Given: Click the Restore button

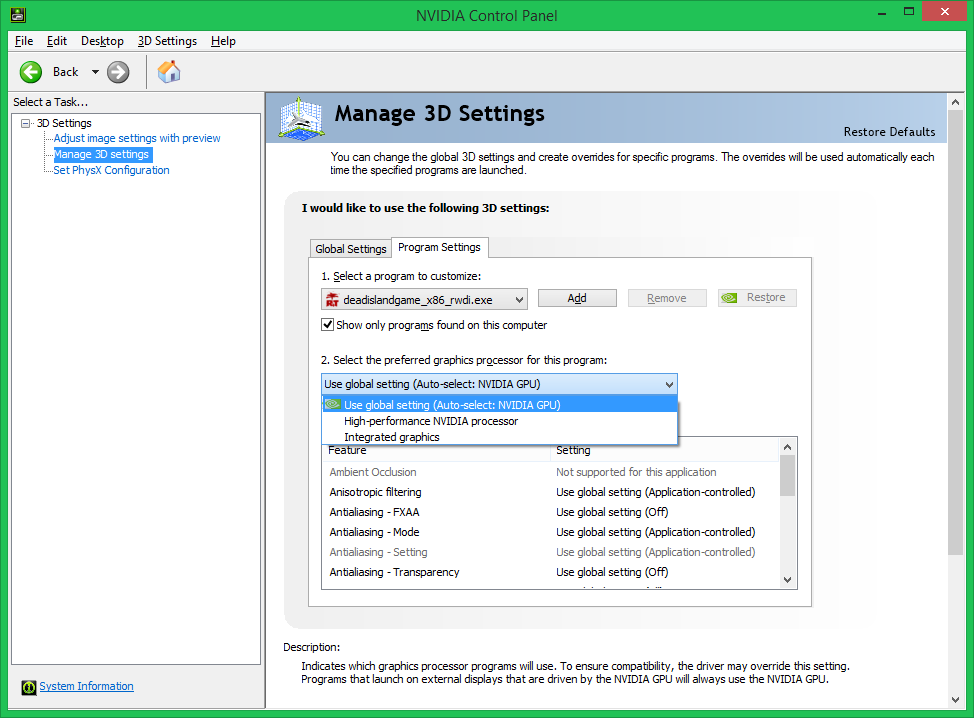Looking at the screenshot, I should coord(757,298).
